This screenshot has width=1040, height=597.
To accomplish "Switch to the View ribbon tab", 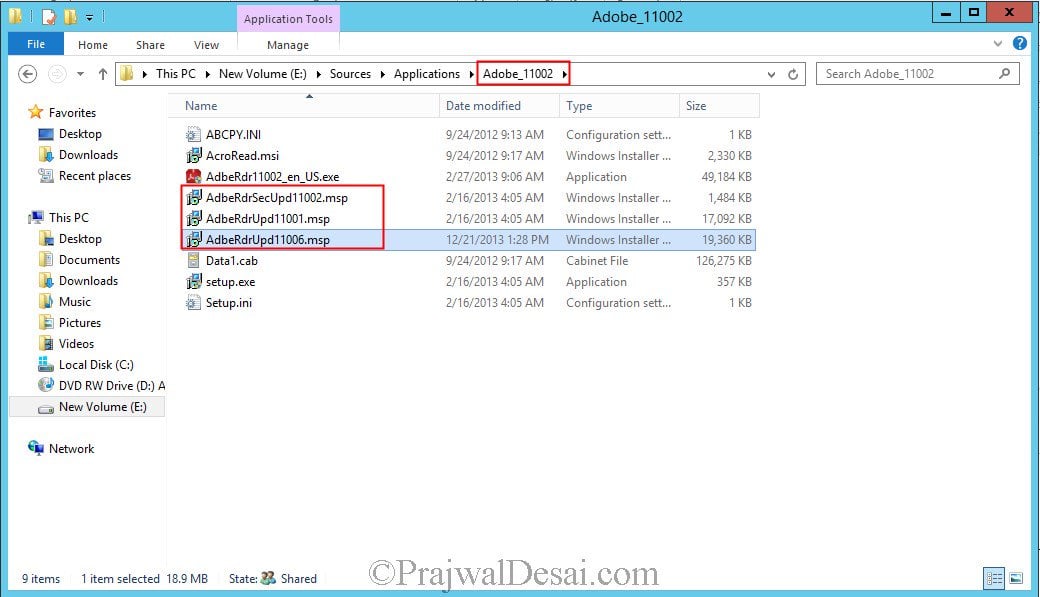I will coord(206,44).
